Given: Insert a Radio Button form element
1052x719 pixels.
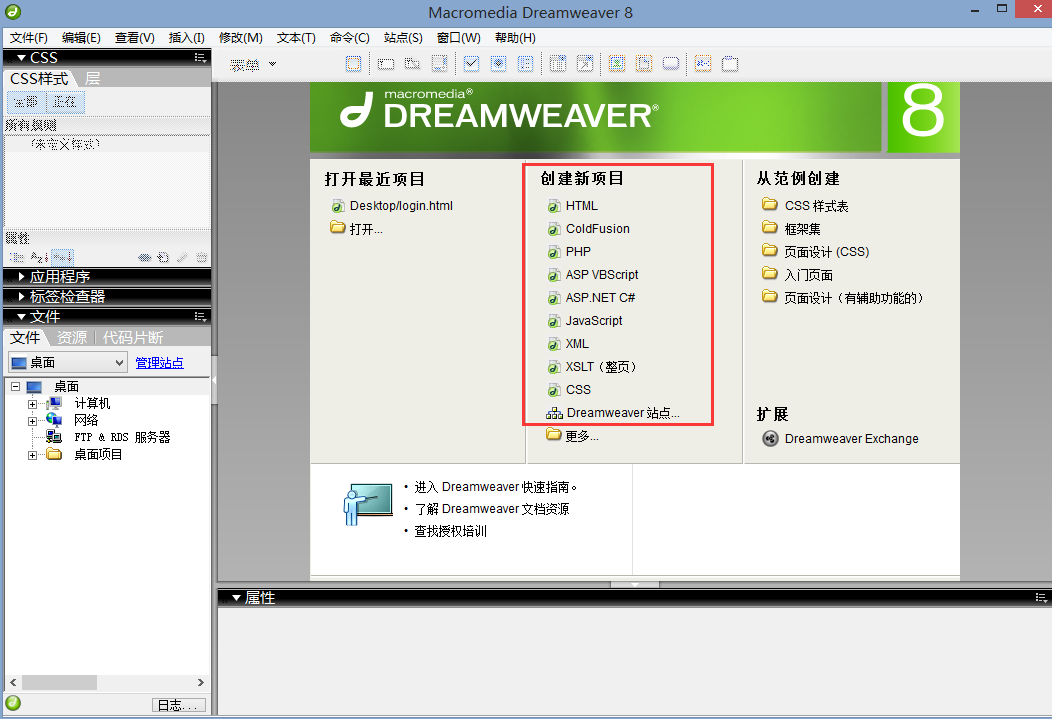Looking at the screenshot, I should [x=498, y=64].
